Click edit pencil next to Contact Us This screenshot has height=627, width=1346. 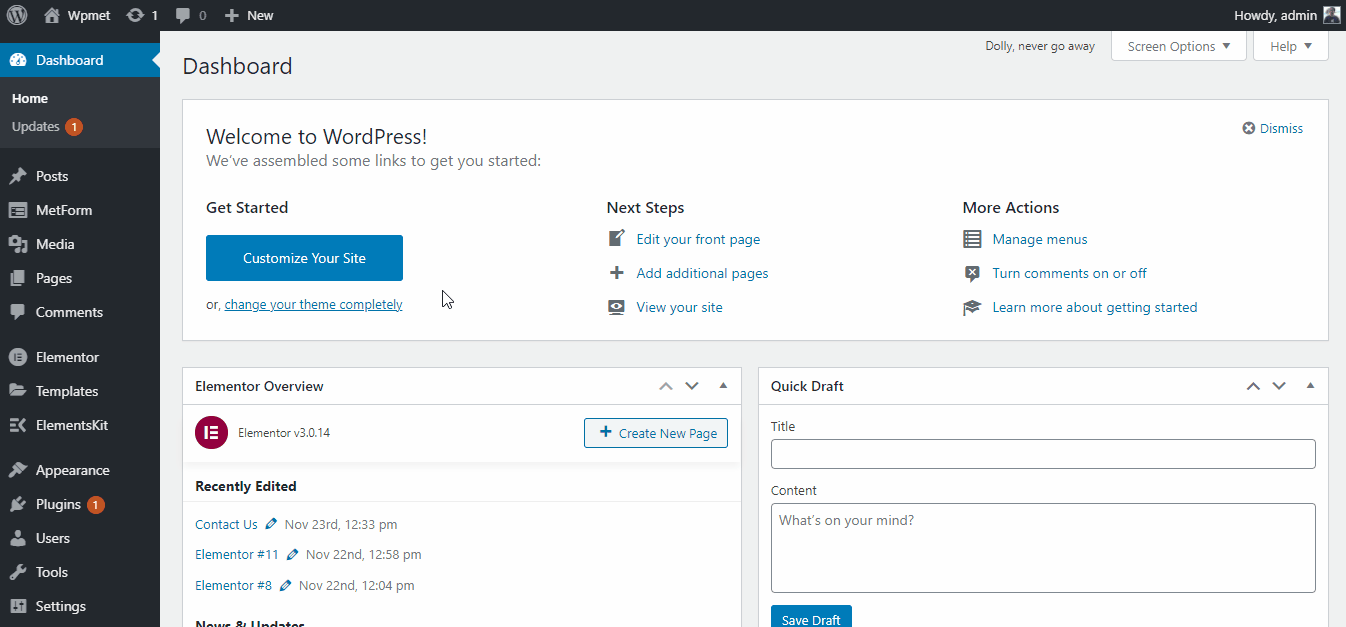tap(271, 524)
